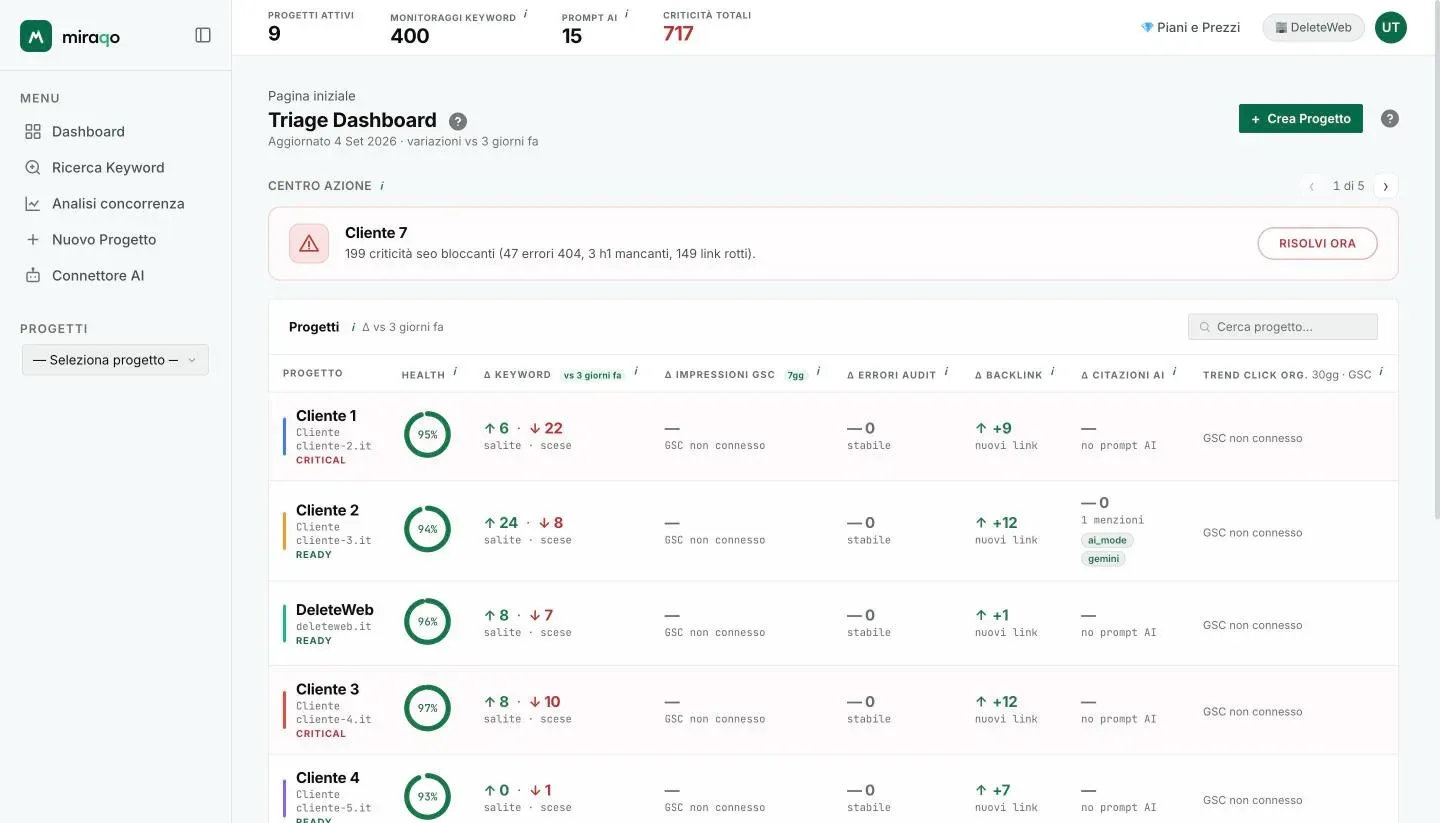Image resolution: width=1440 pixels, height=823 pixels.
Task: Click the 717 Criticità Totali value
Action: pyautogui.click(x=678, y=34)
